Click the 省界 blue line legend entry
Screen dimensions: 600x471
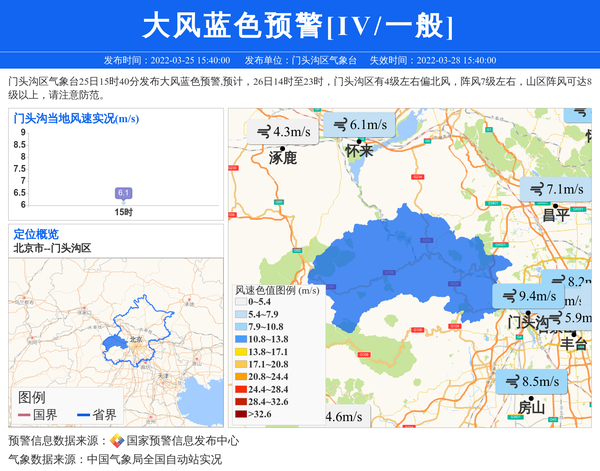(96, 415)
